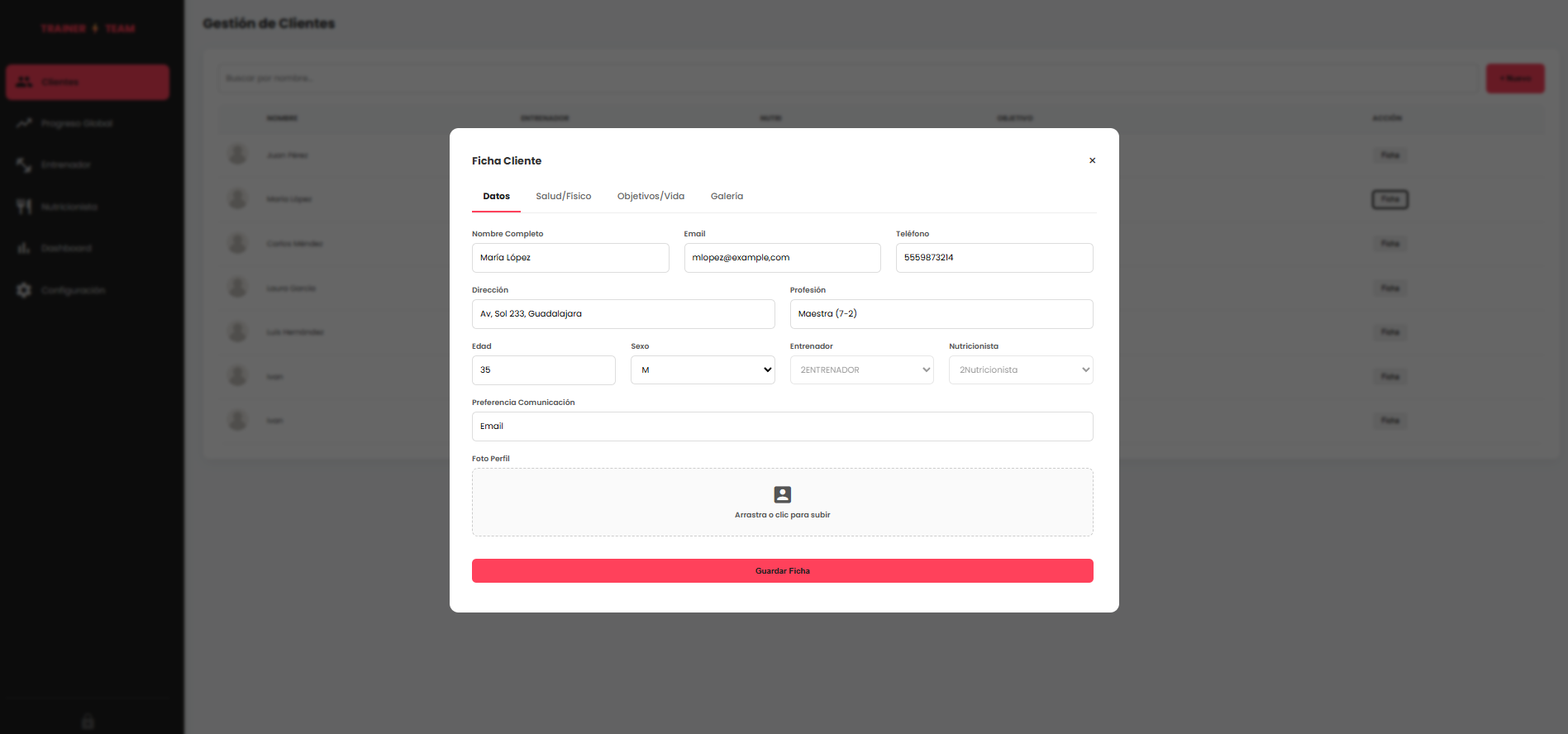Click Ficha button in Luis Hernández row

1390,332
